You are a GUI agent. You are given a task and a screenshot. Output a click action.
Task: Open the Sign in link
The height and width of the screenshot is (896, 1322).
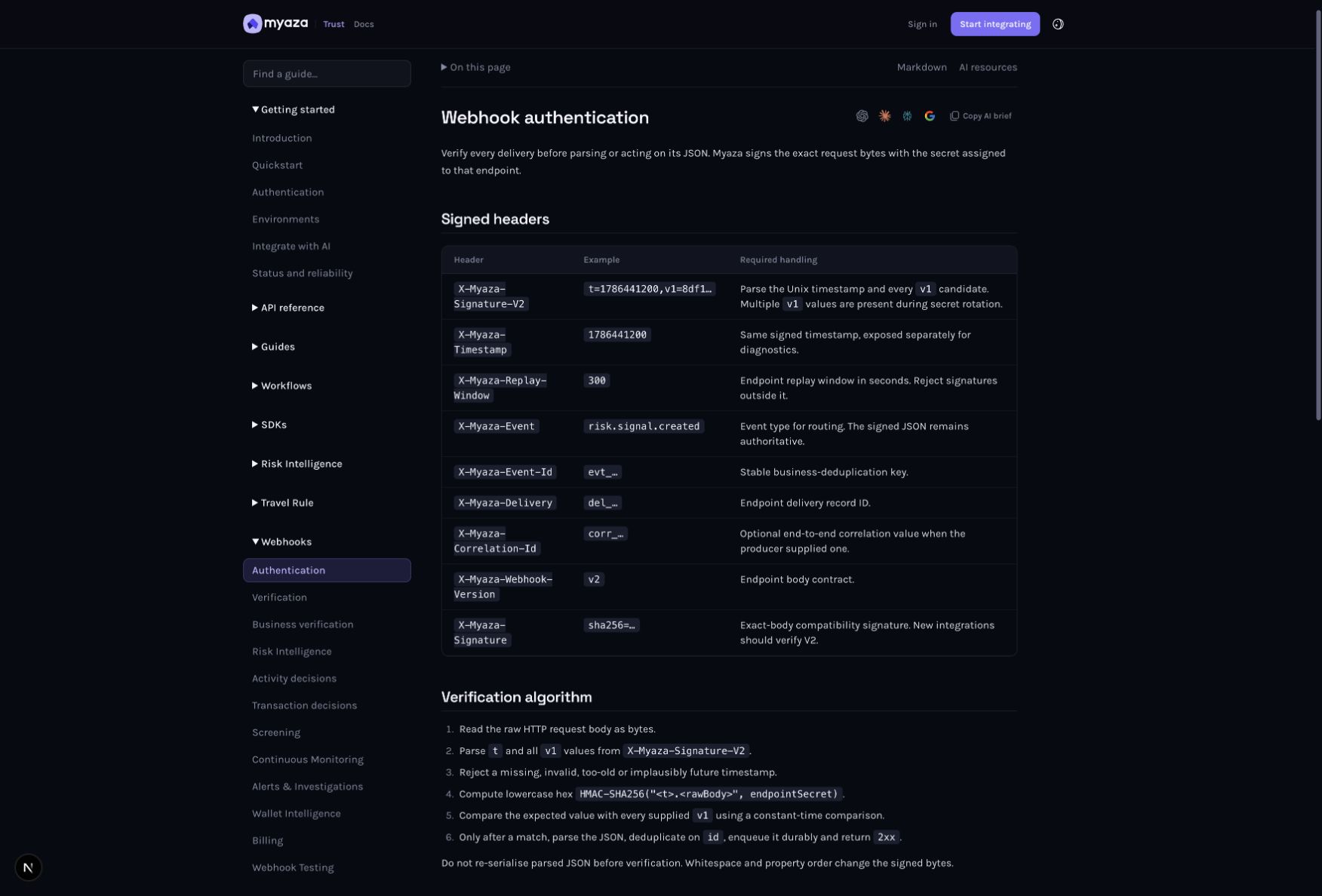click(922, 24)
